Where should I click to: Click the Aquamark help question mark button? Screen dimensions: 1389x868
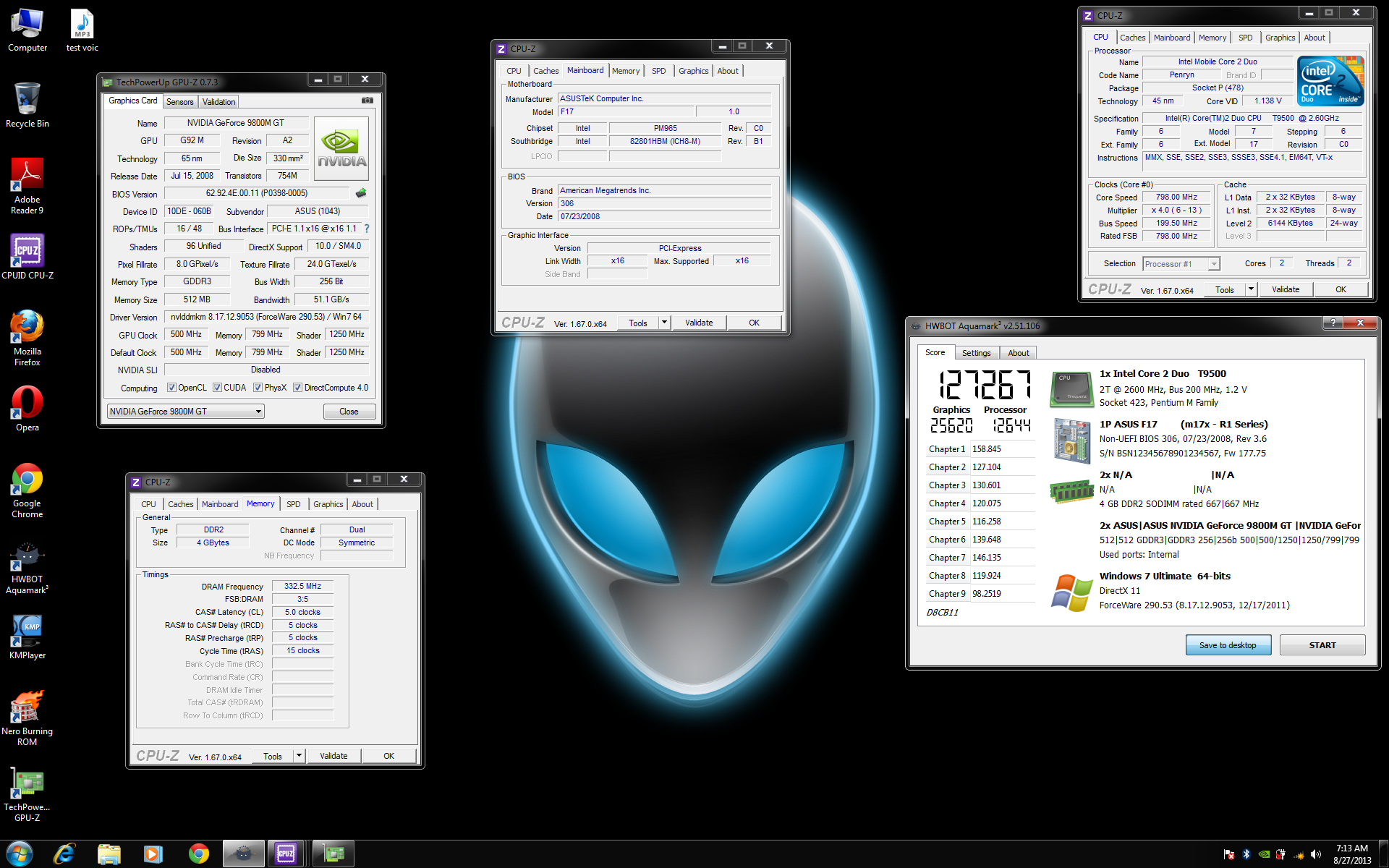pos(1333,323)
